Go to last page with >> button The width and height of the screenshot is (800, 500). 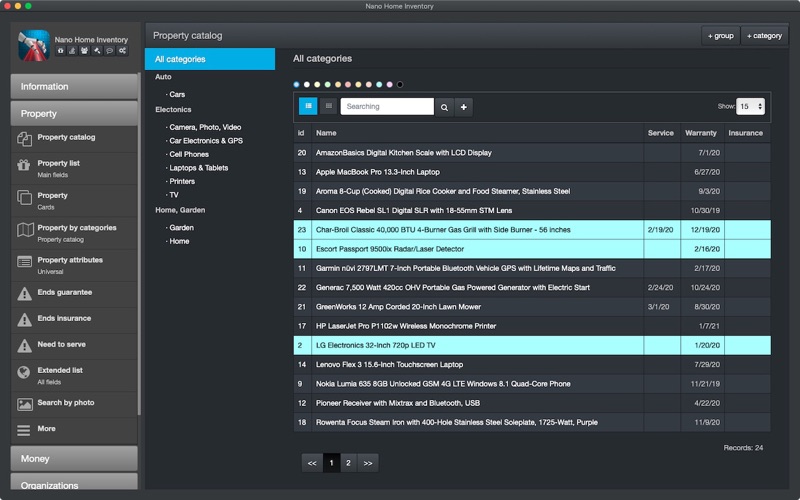368,463
